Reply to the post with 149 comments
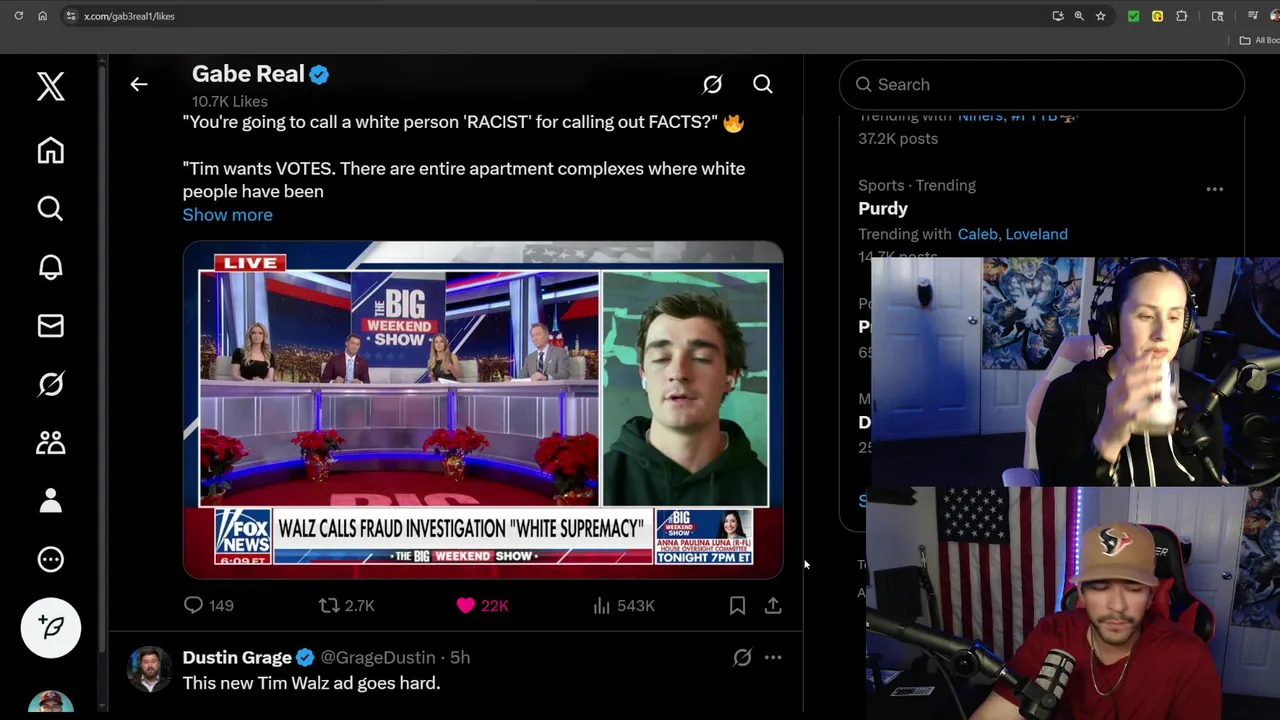The image size is (1280, 720). [208, 605]
